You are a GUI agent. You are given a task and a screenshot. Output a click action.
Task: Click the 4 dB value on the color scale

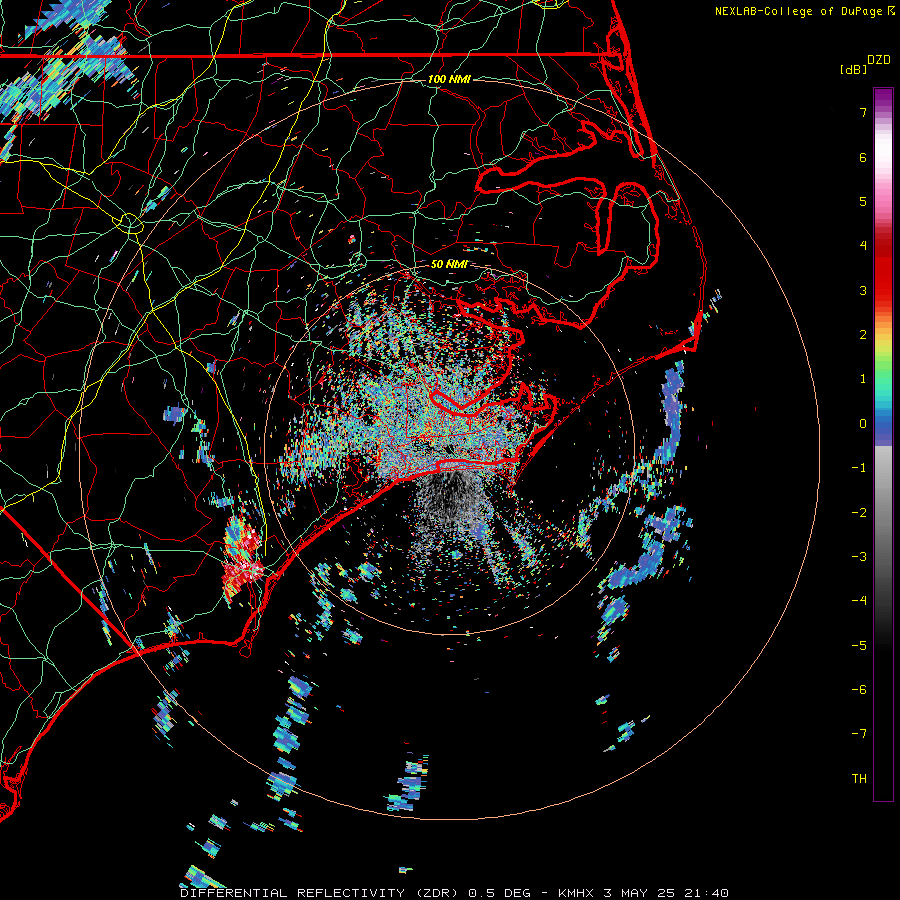click(x=863, y=246)
